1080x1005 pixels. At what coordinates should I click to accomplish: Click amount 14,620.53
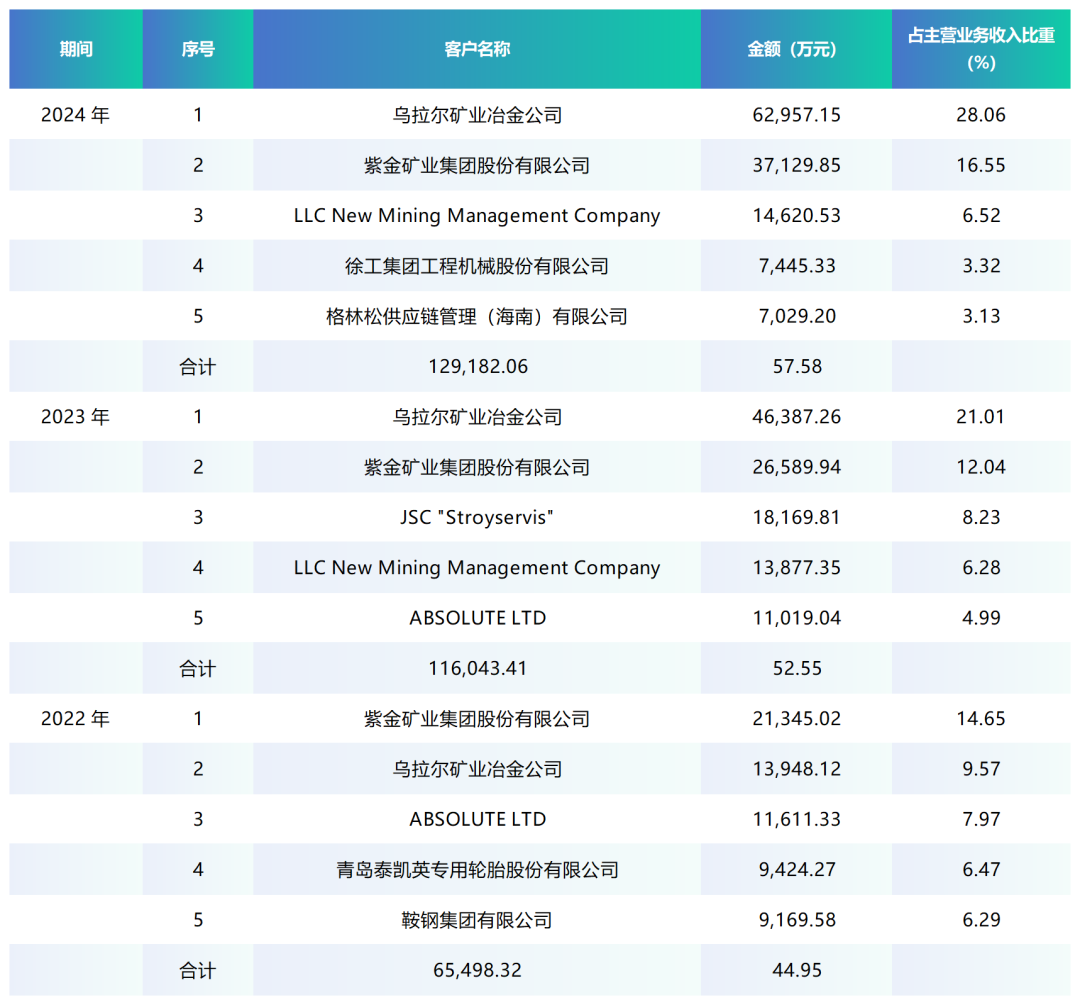tap(796, 215)
